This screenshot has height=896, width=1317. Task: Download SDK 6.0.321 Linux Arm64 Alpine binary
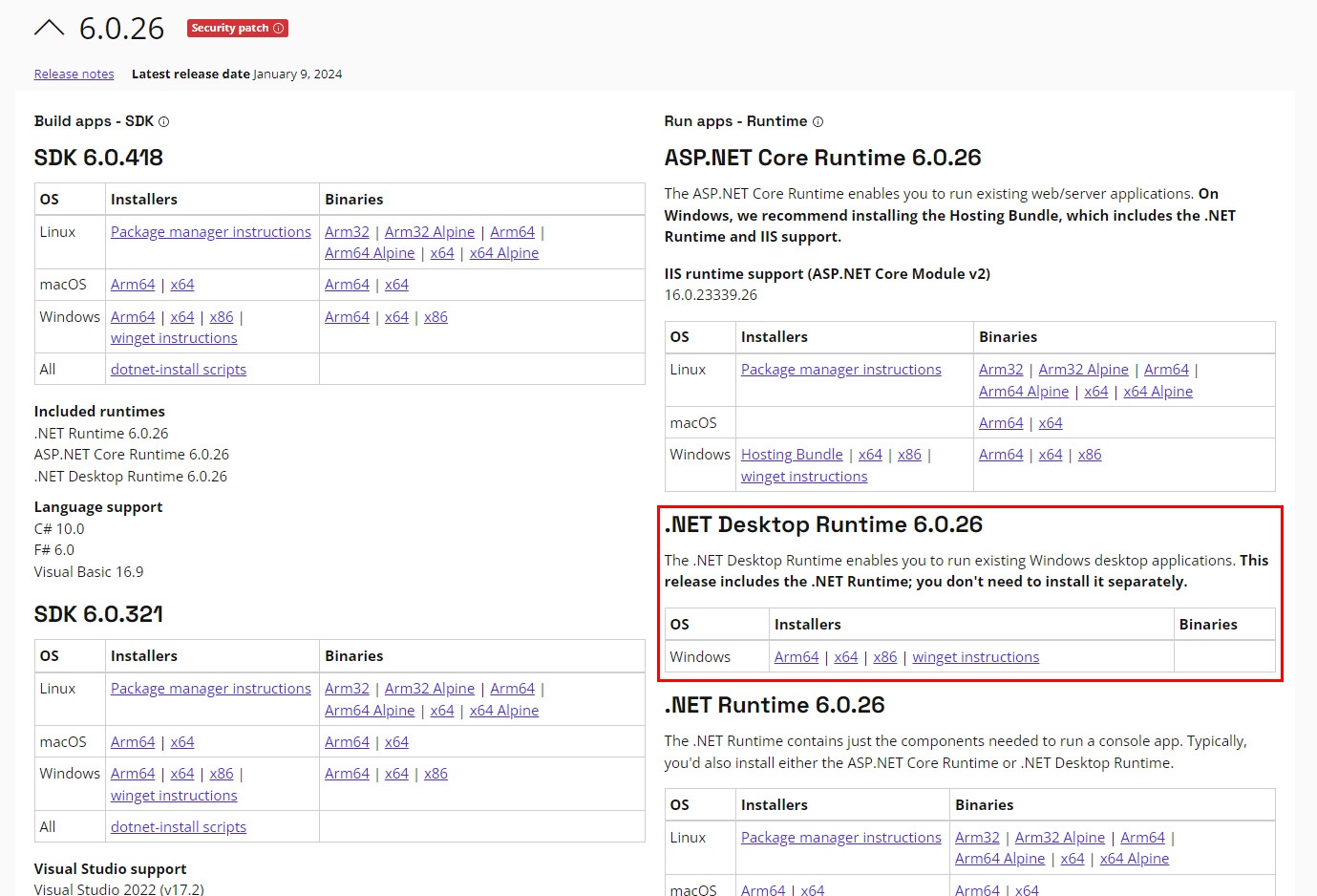pos(370,711)
